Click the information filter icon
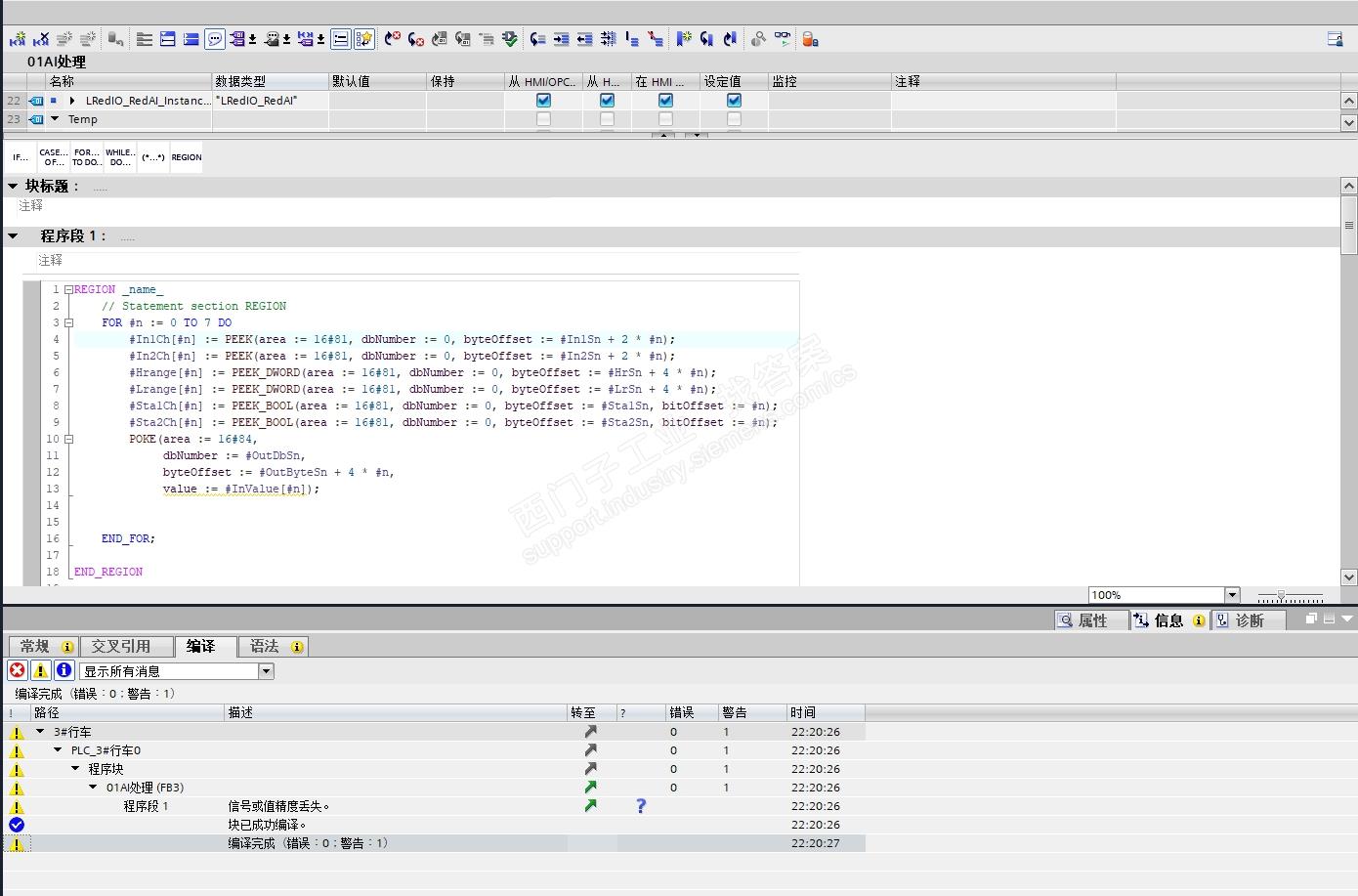Viewport: 1358px width, 896px height. 64,670
